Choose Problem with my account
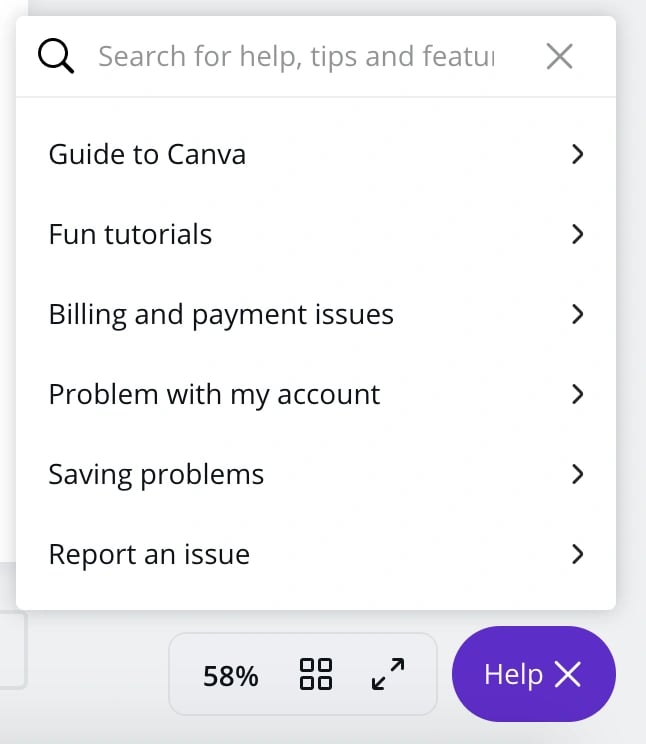 click(214, 394)
